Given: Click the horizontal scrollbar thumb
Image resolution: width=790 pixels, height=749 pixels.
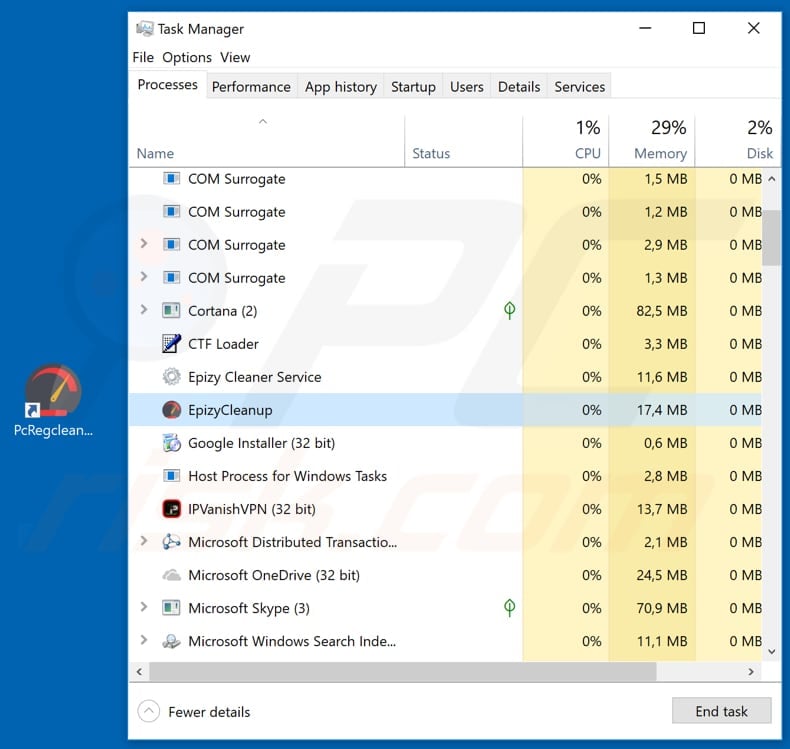Looking at the screenshot, I should (x=403, y=671).
